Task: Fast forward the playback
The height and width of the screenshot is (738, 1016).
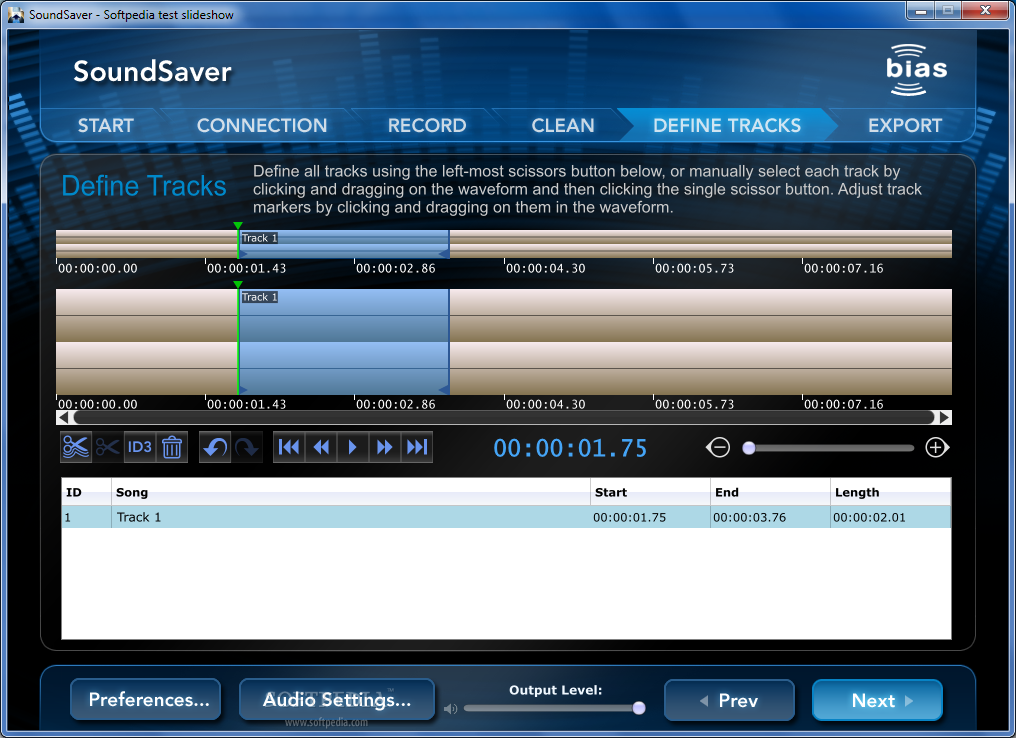Action: 384,447
